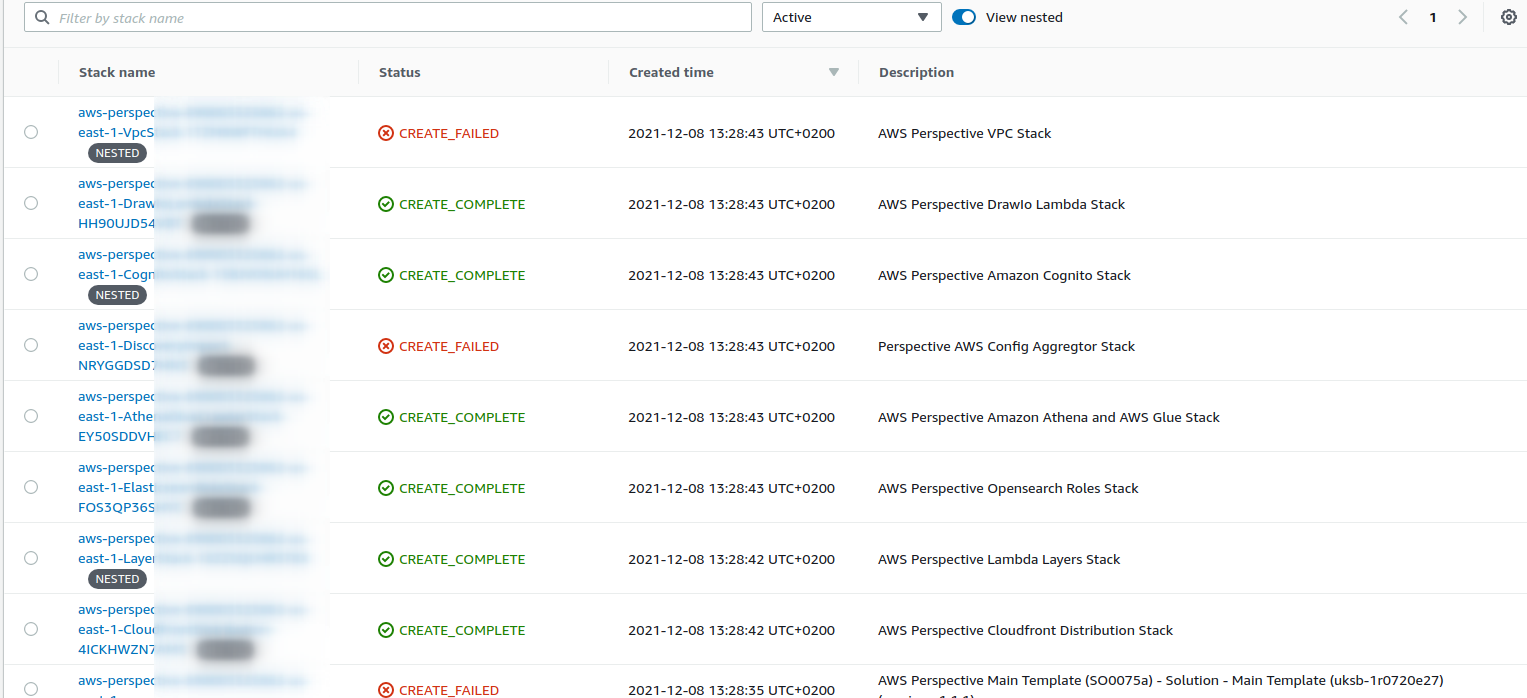
Task: Open the Elastic stack link FOS3QP36S
Action: (193, 488)
